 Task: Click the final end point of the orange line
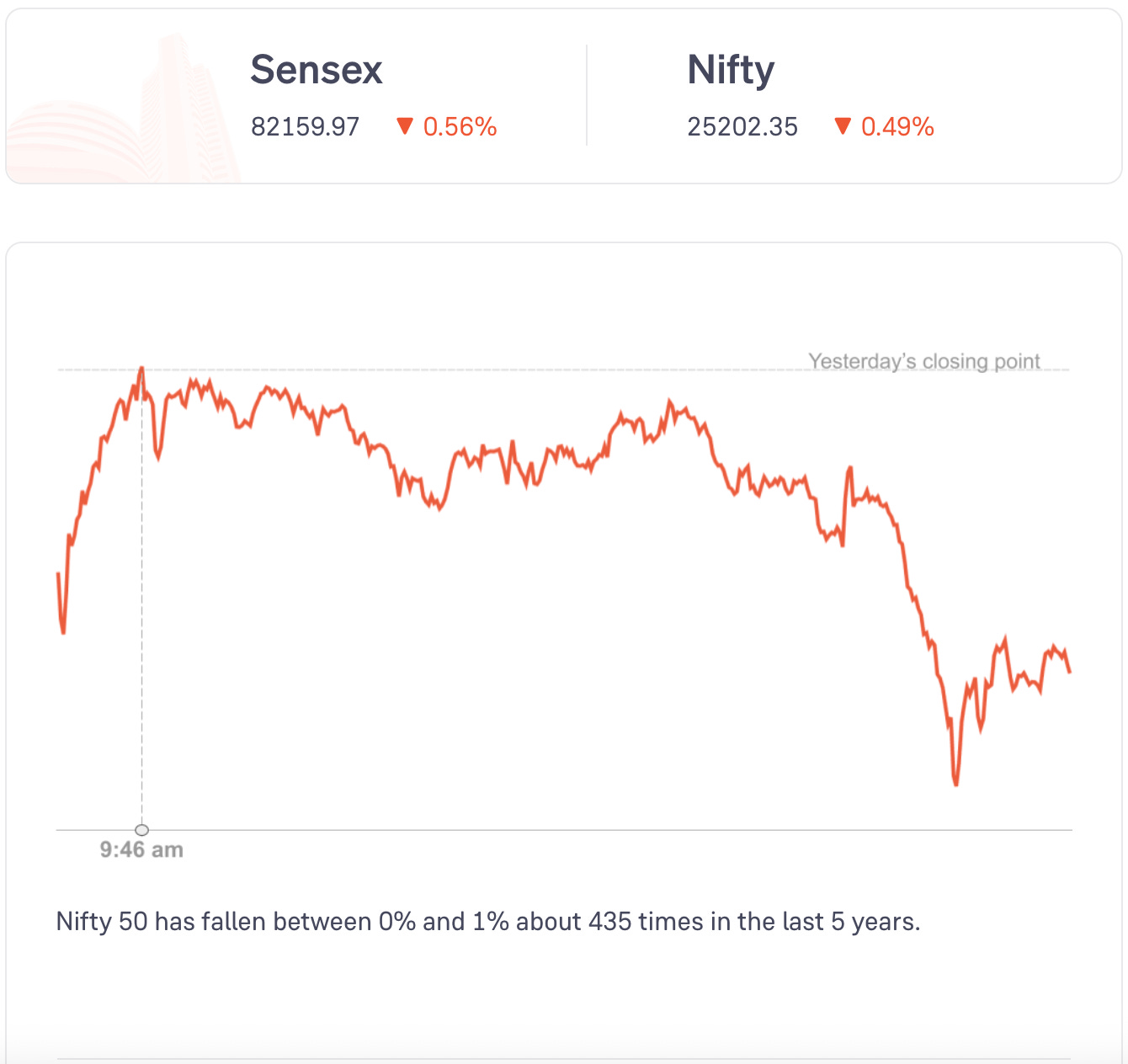[1070, 671]
